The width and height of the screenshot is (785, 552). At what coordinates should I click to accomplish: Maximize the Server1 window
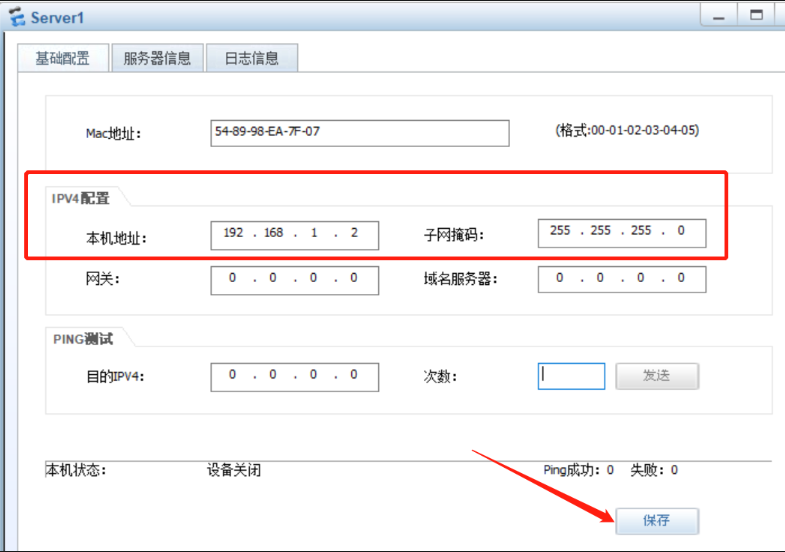tap(756, 16)
